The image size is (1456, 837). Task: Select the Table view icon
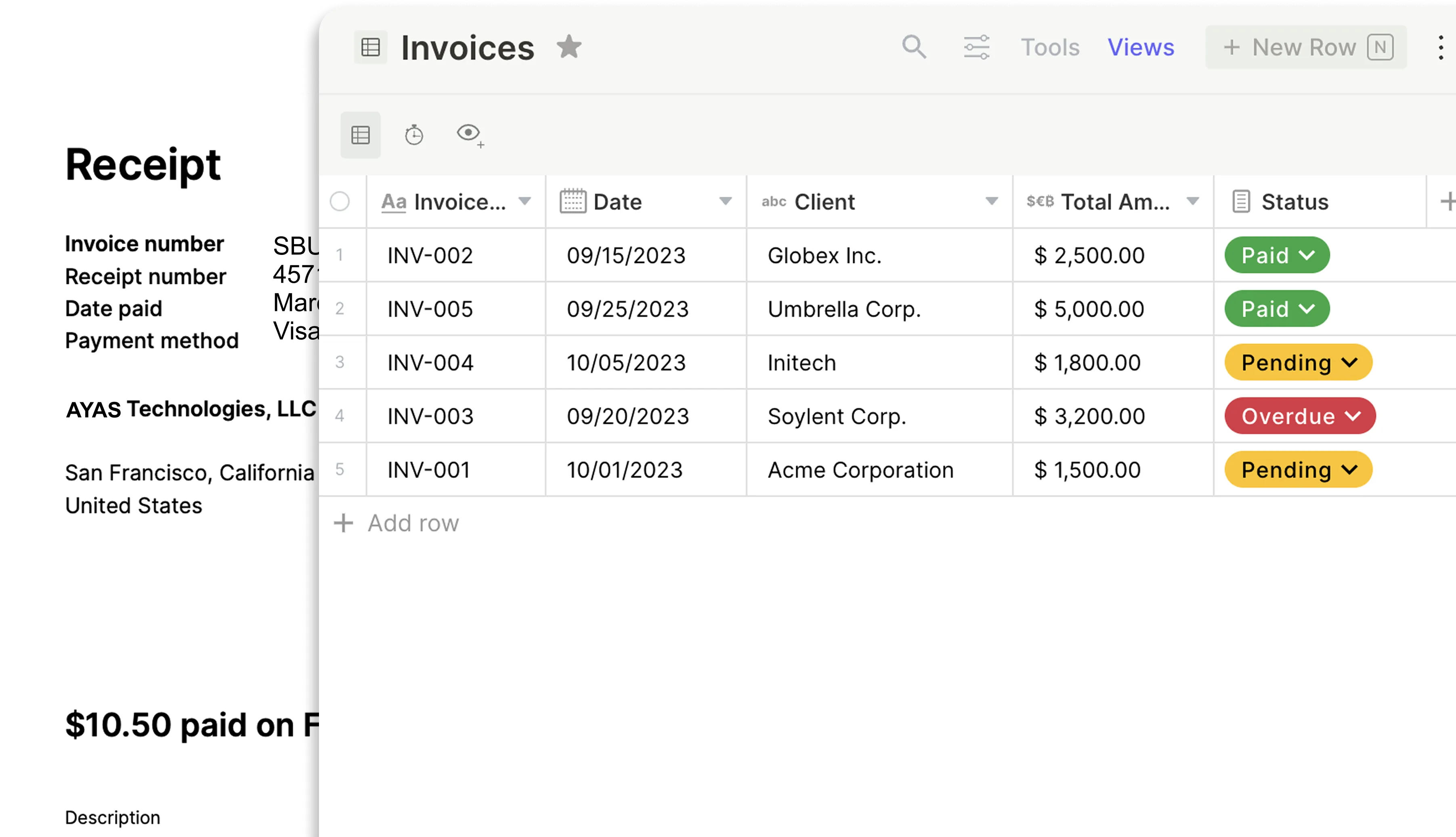point(360,135)
